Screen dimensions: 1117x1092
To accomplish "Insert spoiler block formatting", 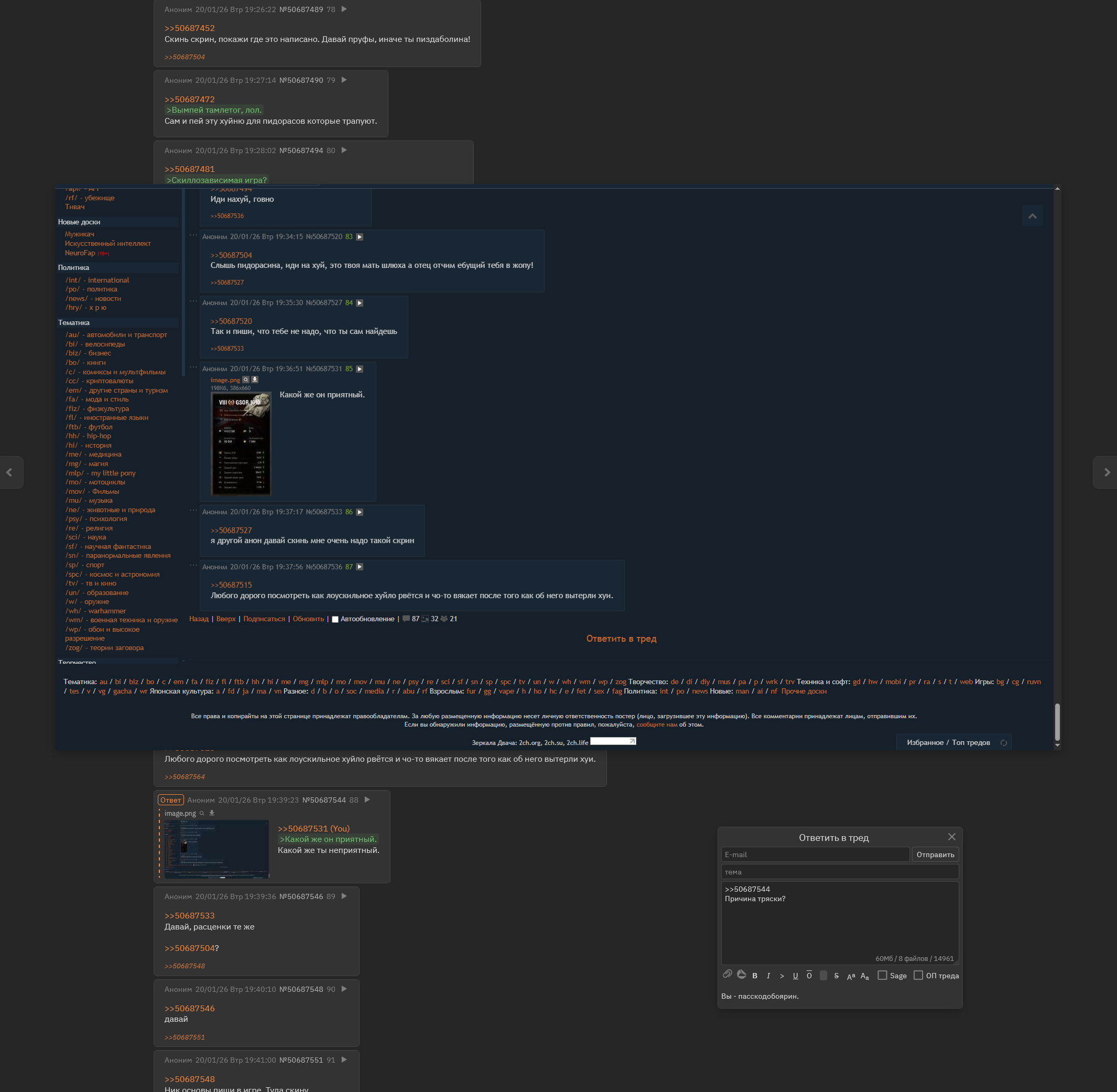I will pos(823,976).
